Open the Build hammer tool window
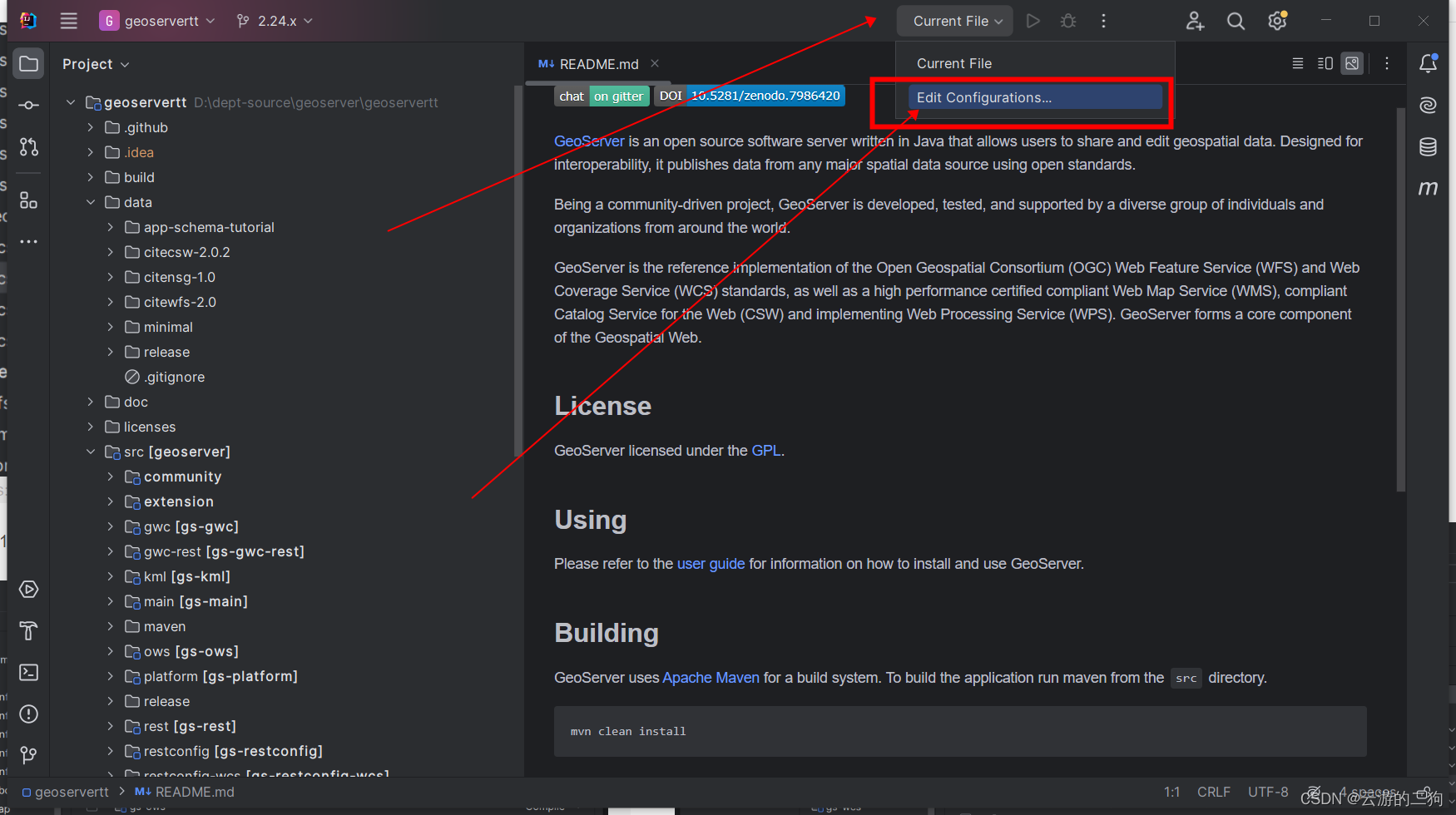Screen dimensions: 1456x815 [29, 631]
